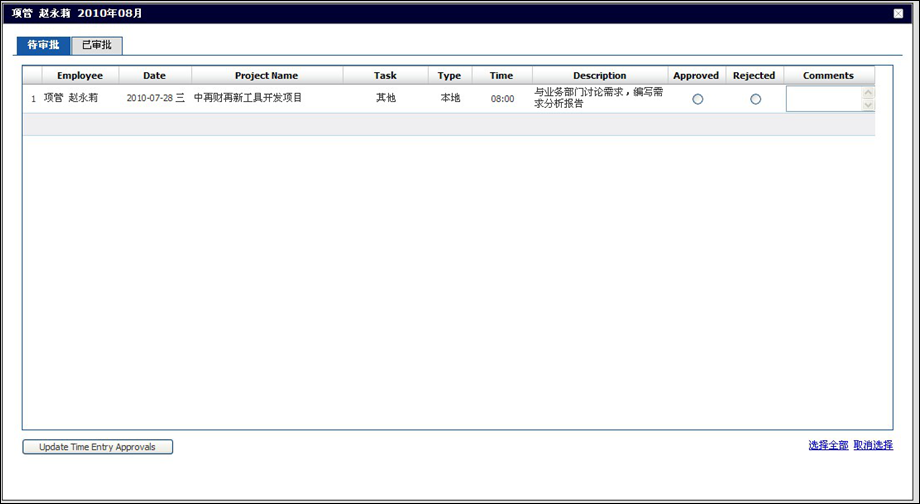Select the 中再财再新工具开发项目 project cell
Viewport: 920px width, 504px height.
(x=248, y=98)
